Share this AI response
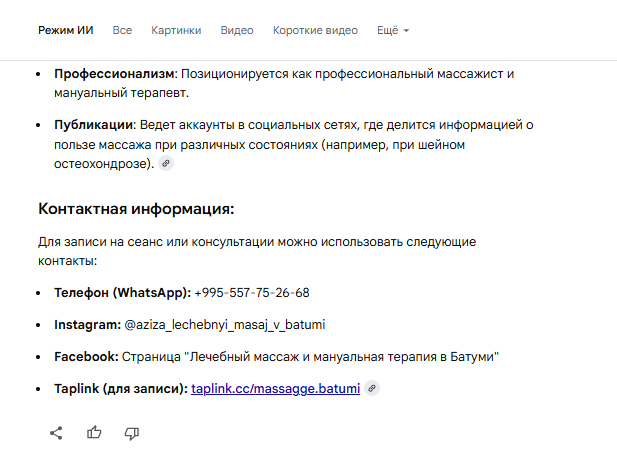This screenshot has width=617, height=460. [x=57, y=433]
